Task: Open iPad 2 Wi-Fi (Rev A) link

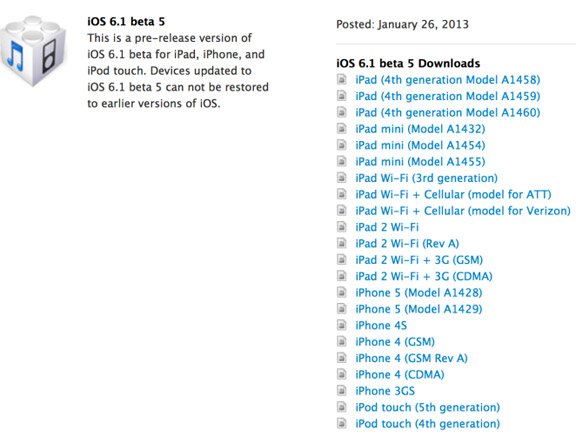Action: [x=407, y=243]
